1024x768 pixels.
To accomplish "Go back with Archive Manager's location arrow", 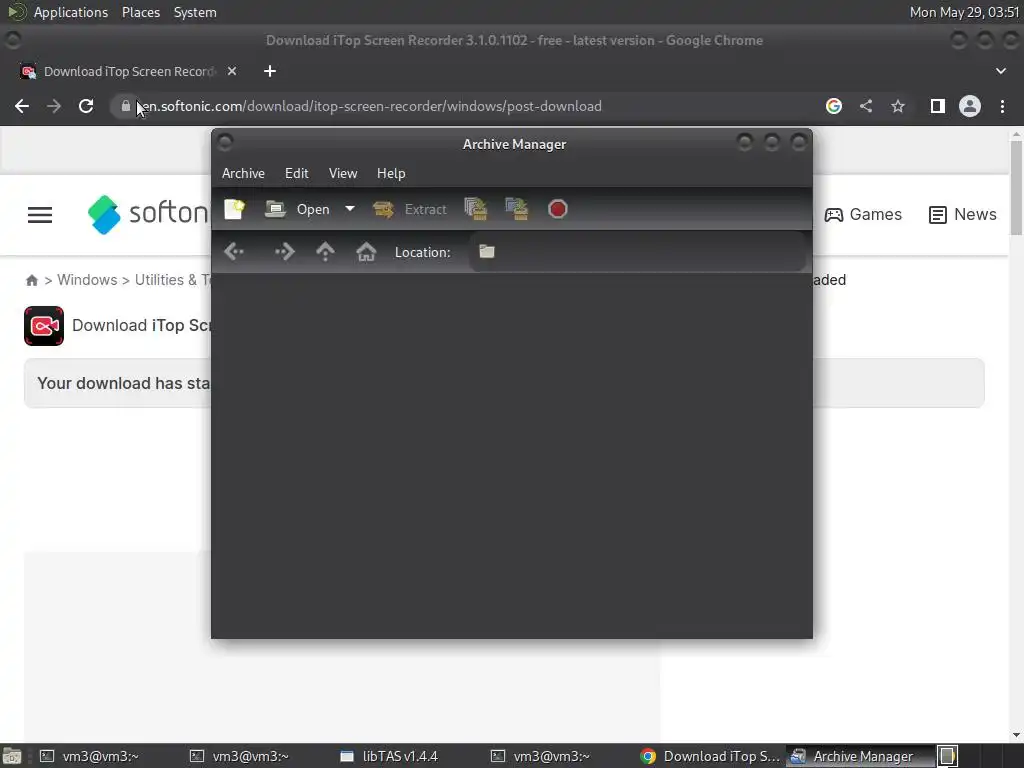I will click(234, 252).
